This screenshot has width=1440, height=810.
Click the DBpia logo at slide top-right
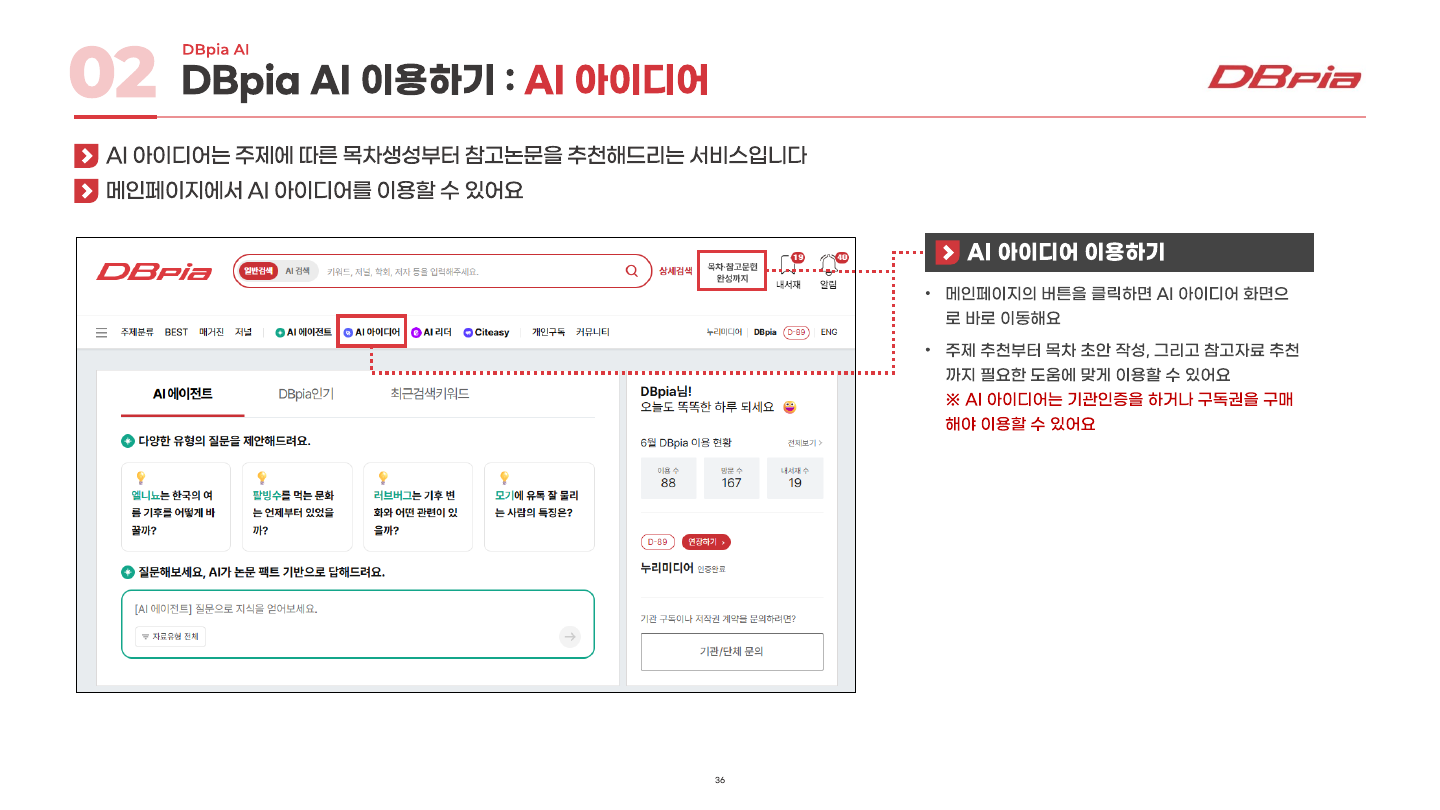1285,77
